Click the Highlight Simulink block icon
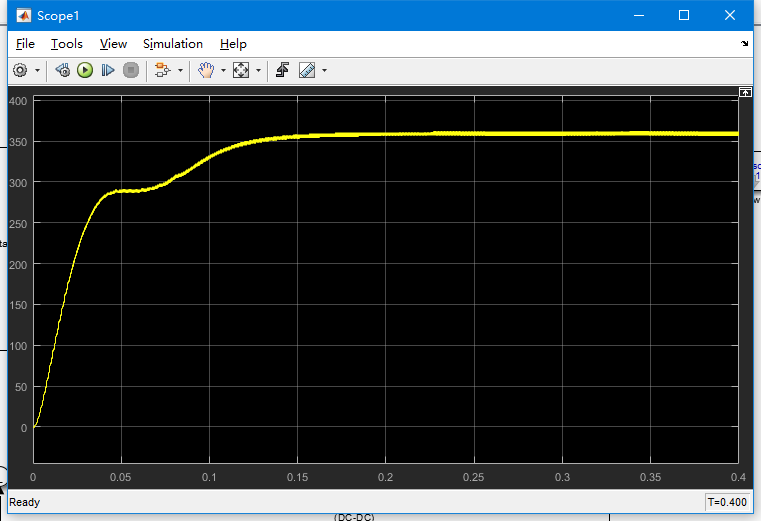The height and width of the screenshot is (521, 761). click(x=162, y=71)
